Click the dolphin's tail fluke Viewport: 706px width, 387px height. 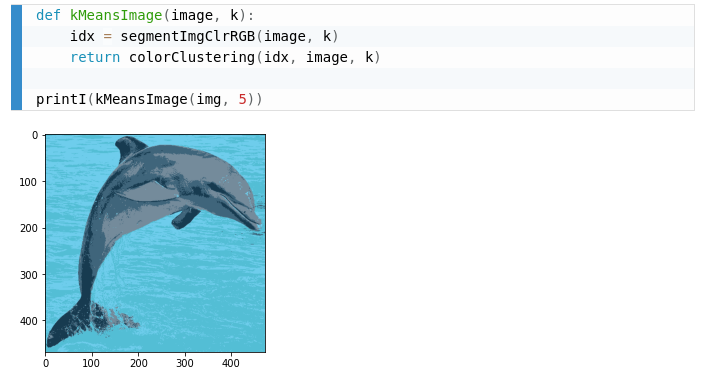68,324
